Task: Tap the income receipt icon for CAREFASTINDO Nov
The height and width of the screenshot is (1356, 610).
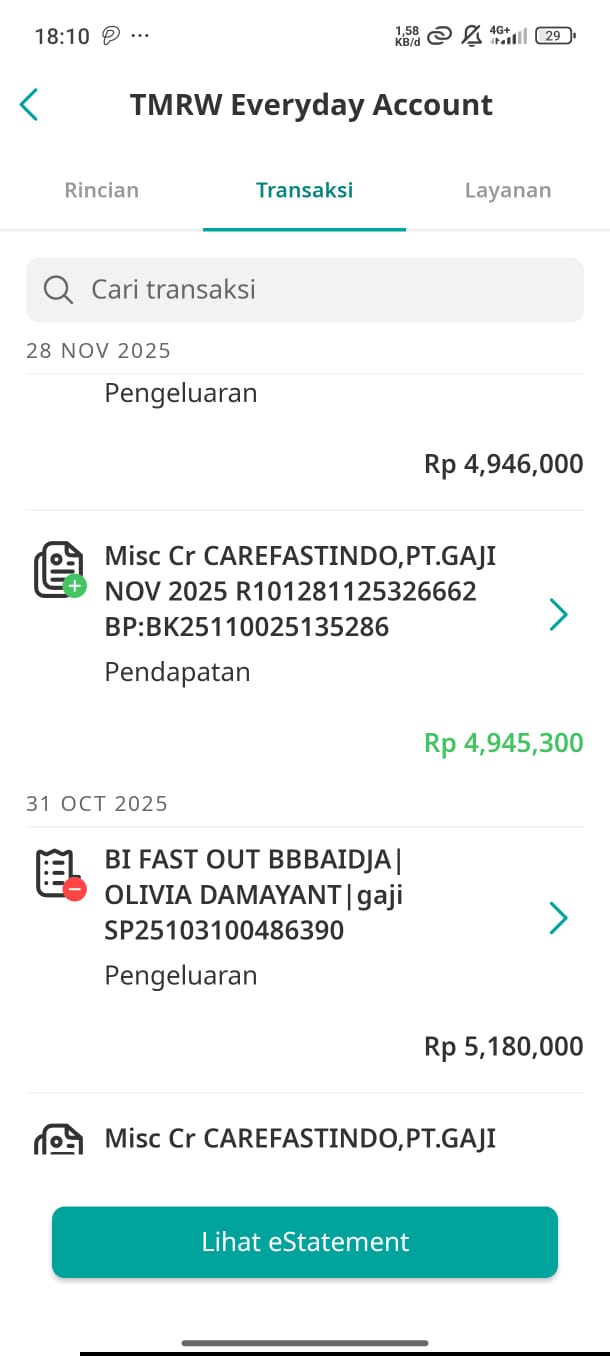Action: pyautogui.click(x=59, y=570)
